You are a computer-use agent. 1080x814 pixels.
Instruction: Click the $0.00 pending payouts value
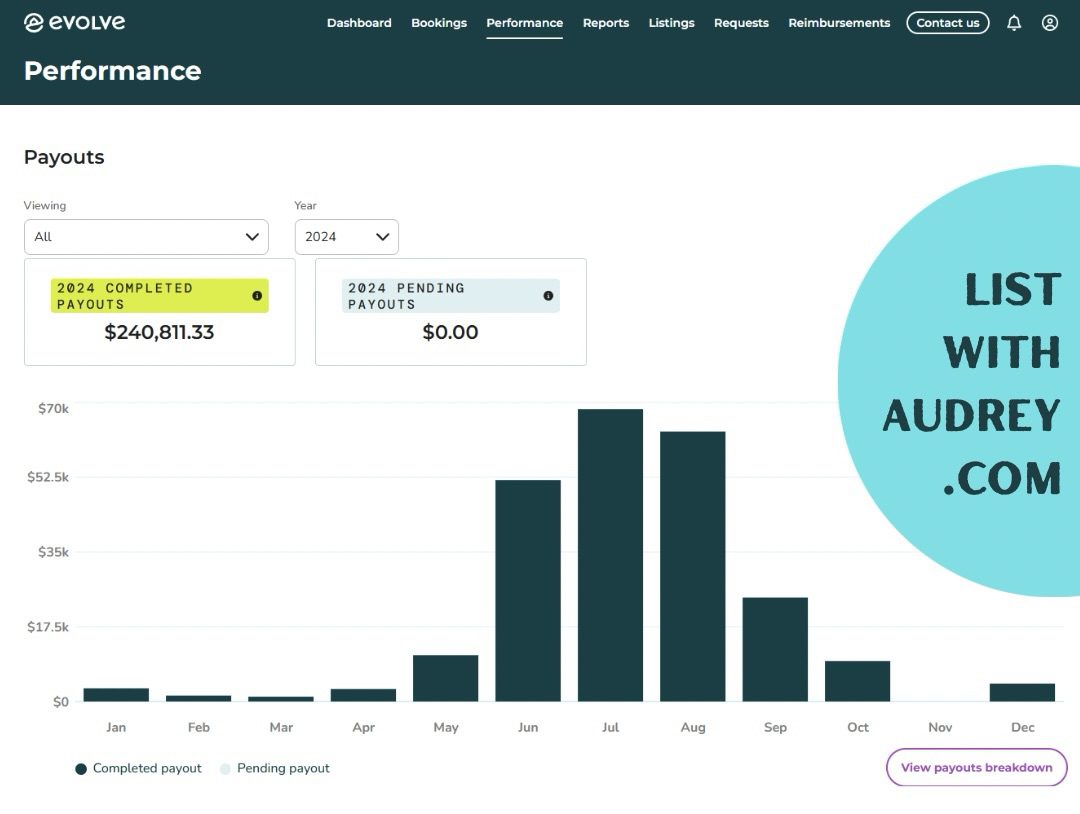(x=450, y=333)
